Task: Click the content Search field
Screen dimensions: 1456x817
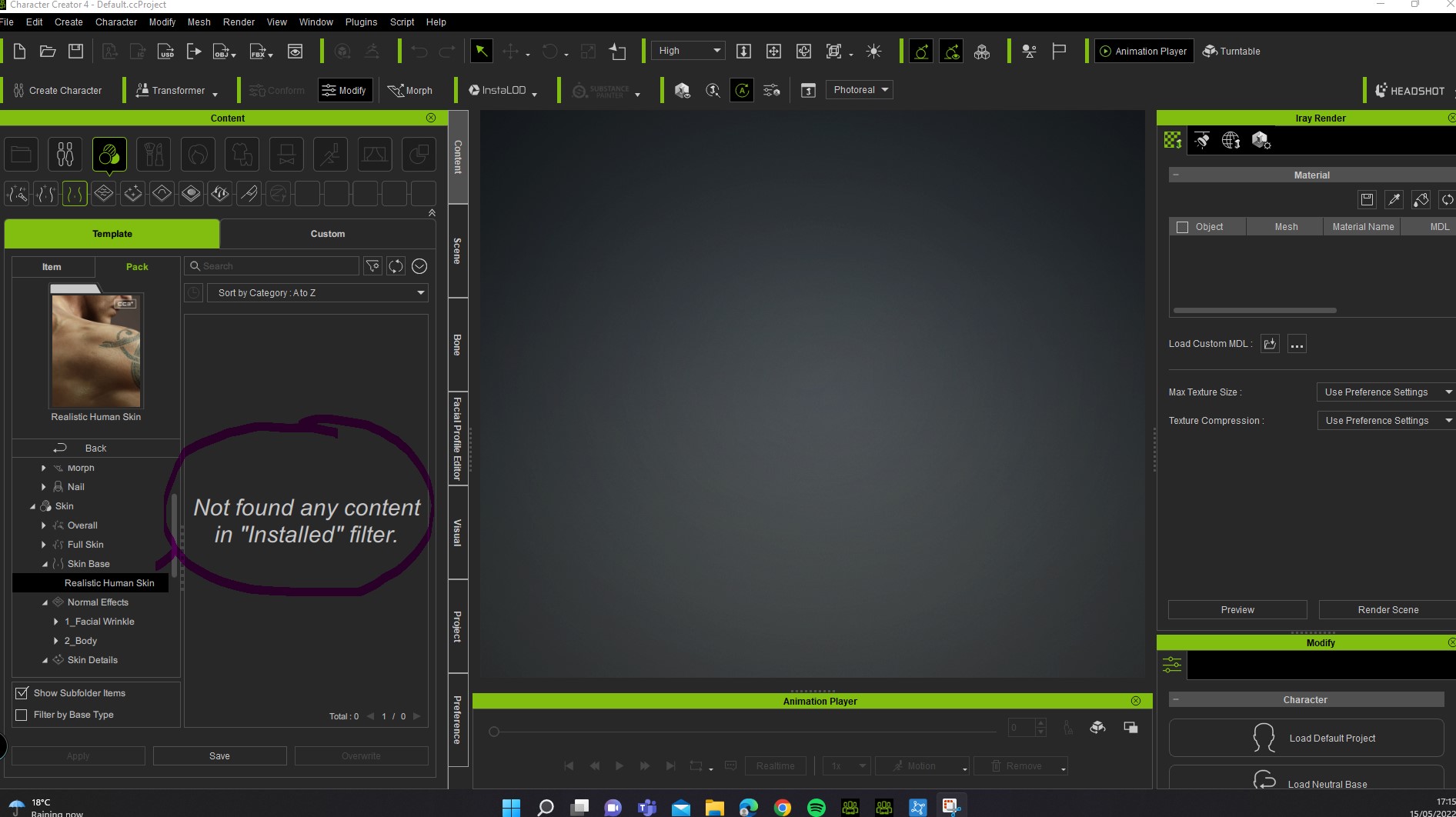Action: [272, 266]
